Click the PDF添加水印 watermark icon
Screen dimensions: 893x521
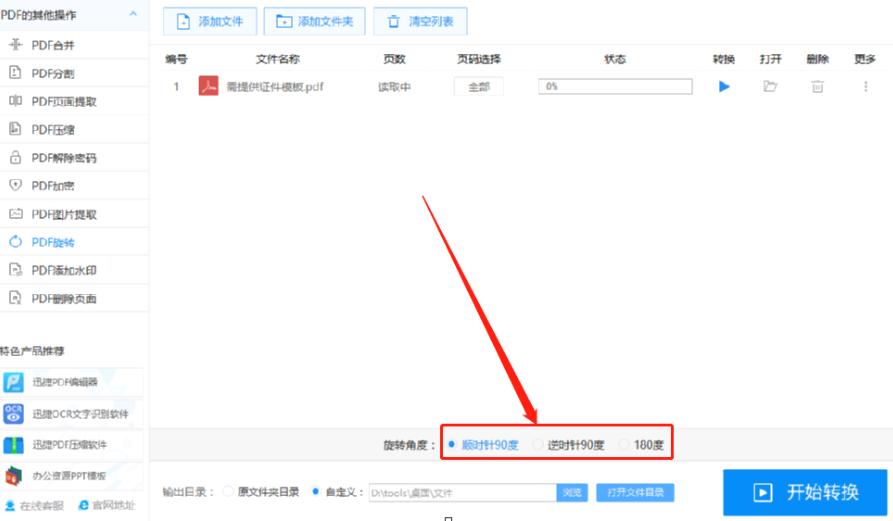click(15, 270)
